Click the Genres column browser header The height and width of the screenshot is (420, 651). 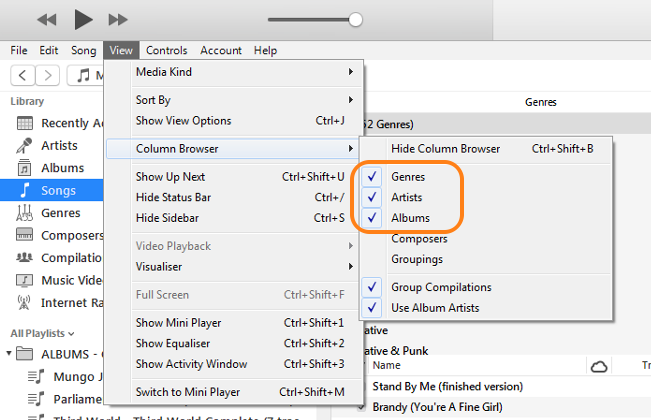click(x=541, y=103)
